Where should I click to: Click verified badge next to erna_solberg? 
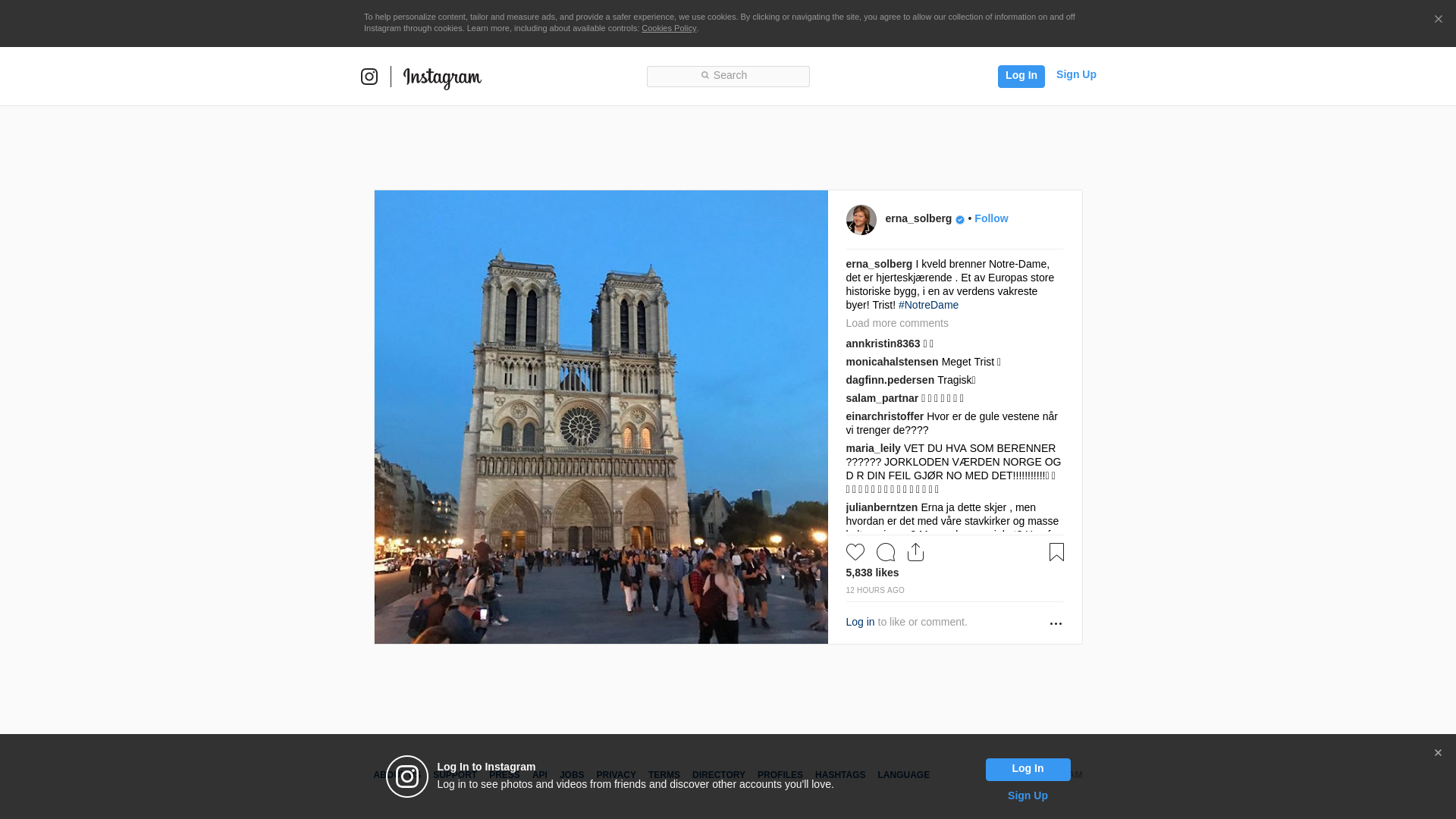click(960, 220)
